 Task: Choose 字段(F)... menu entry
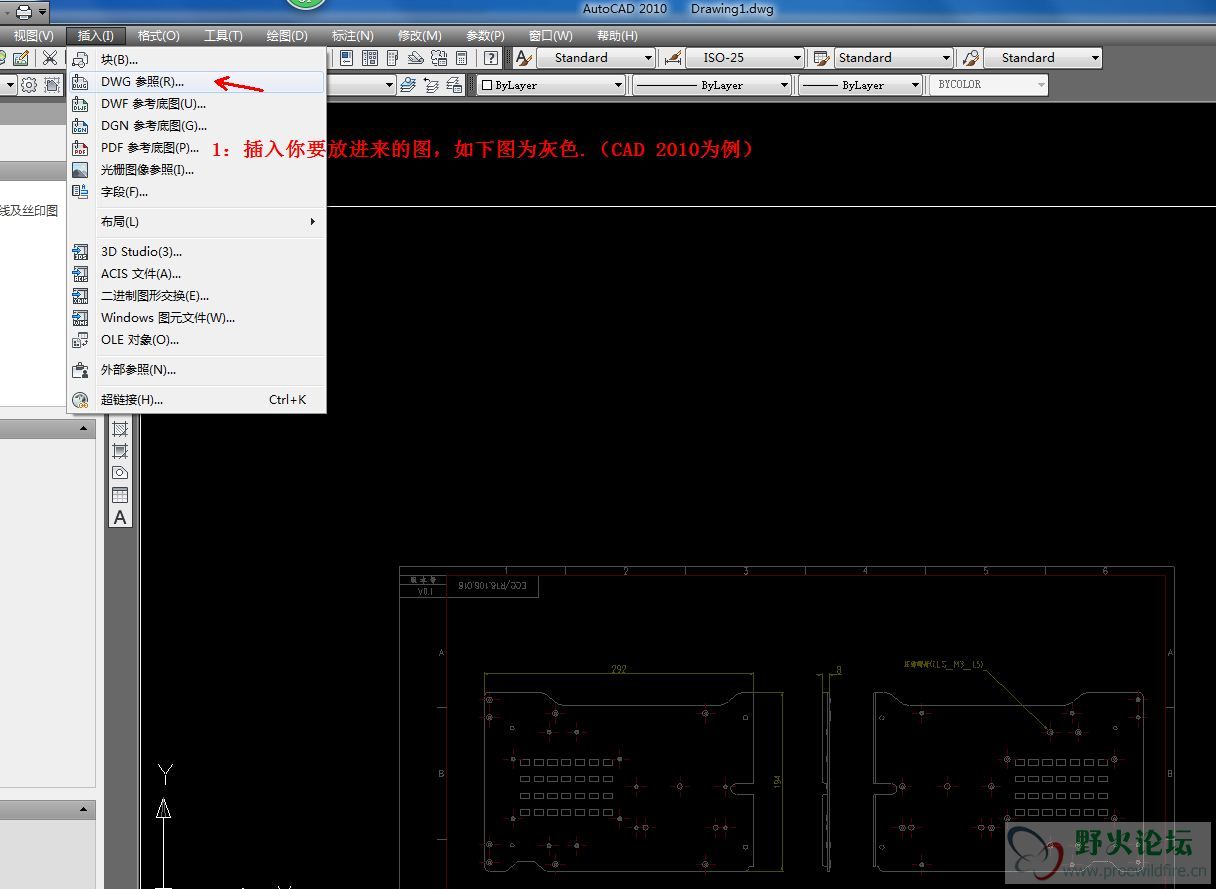point(197,192)
